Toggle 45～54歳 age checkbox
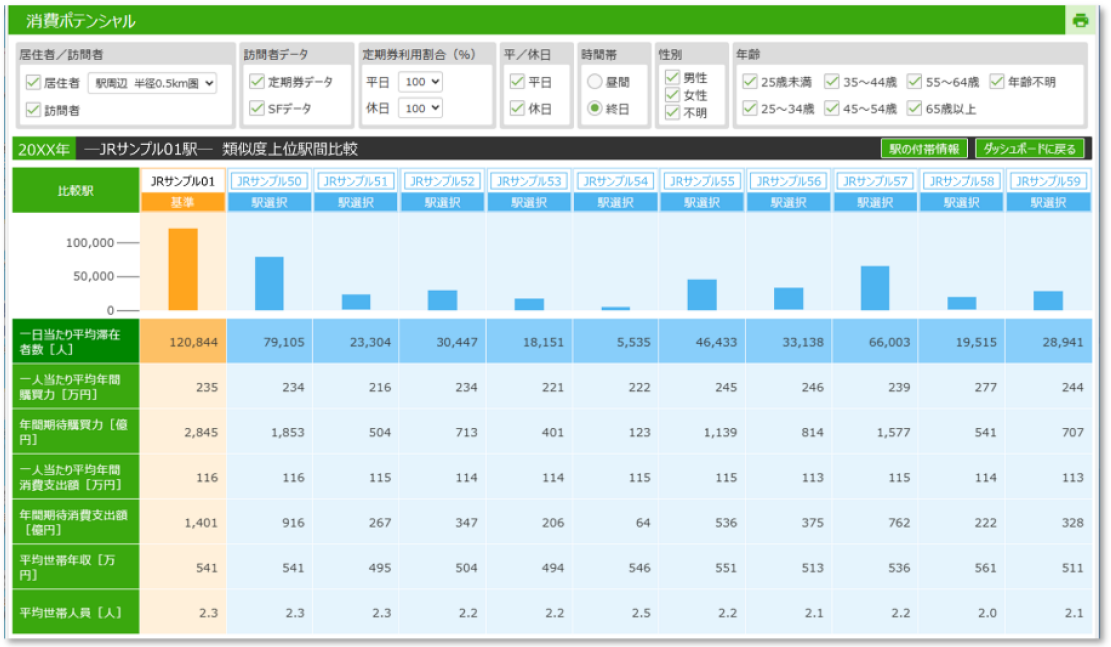Viewport: 1111px width, 647px height. point(832,108)
